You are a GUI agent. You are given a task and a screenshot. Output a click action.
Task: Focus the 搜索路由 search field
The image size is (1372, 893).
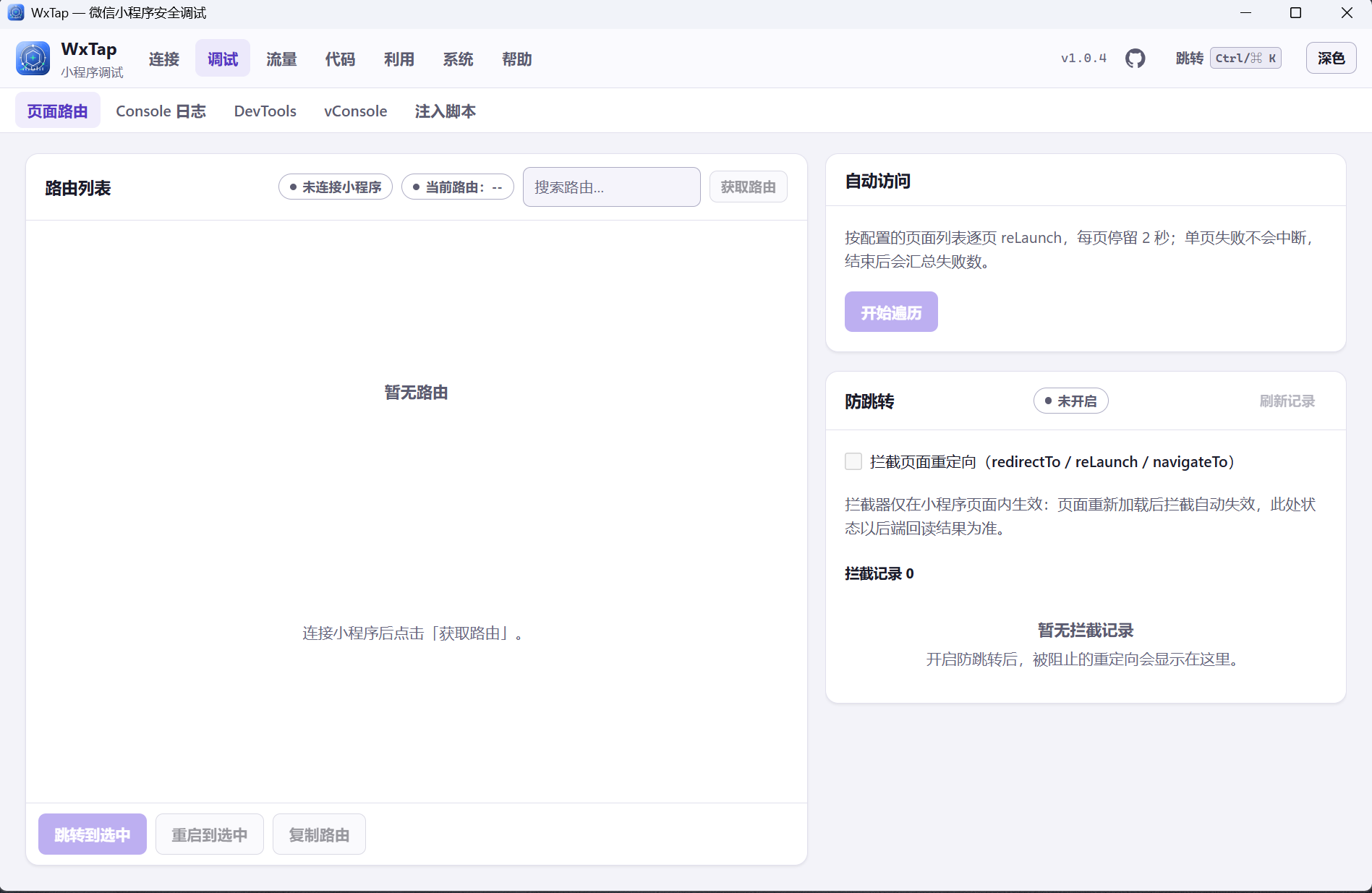(x=612, y=187)
